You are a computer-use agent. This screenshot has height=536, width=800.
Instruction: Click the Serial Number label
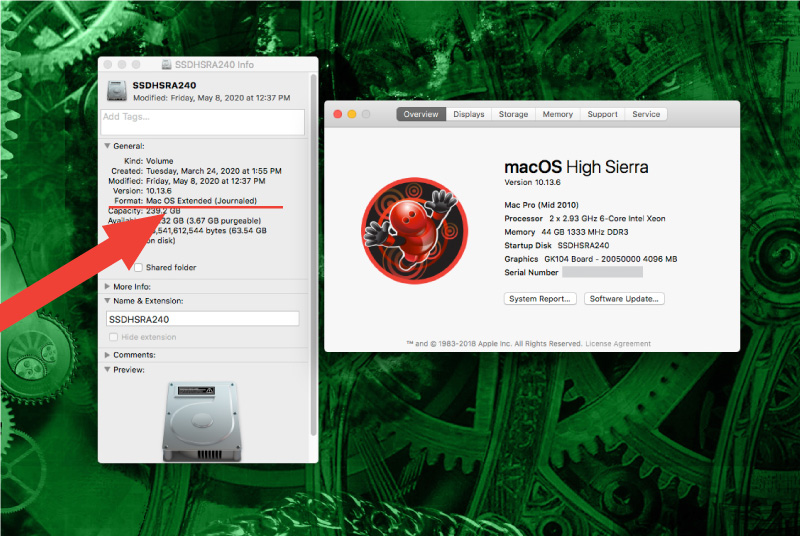click(x=531, y=272)
